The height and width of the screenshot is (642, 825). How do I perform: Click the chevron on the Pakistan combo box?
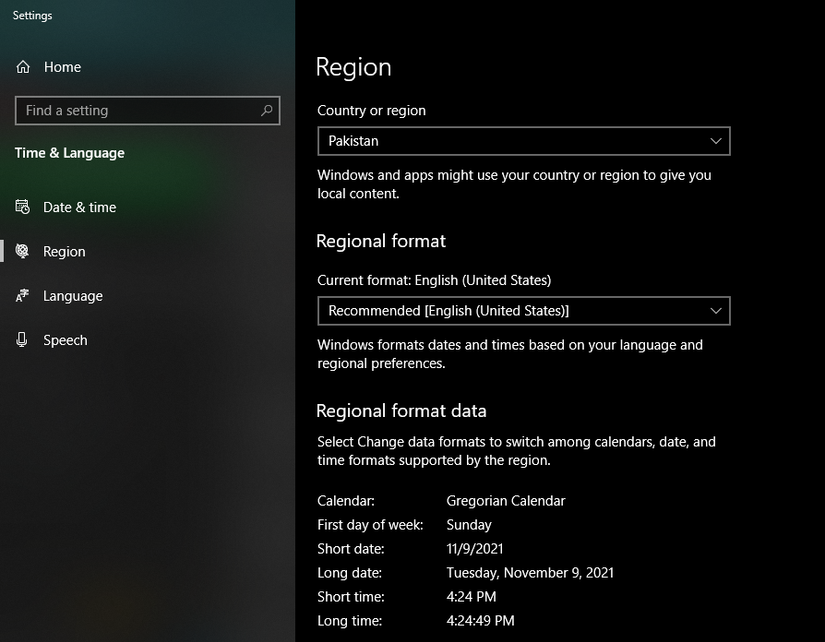716,141
